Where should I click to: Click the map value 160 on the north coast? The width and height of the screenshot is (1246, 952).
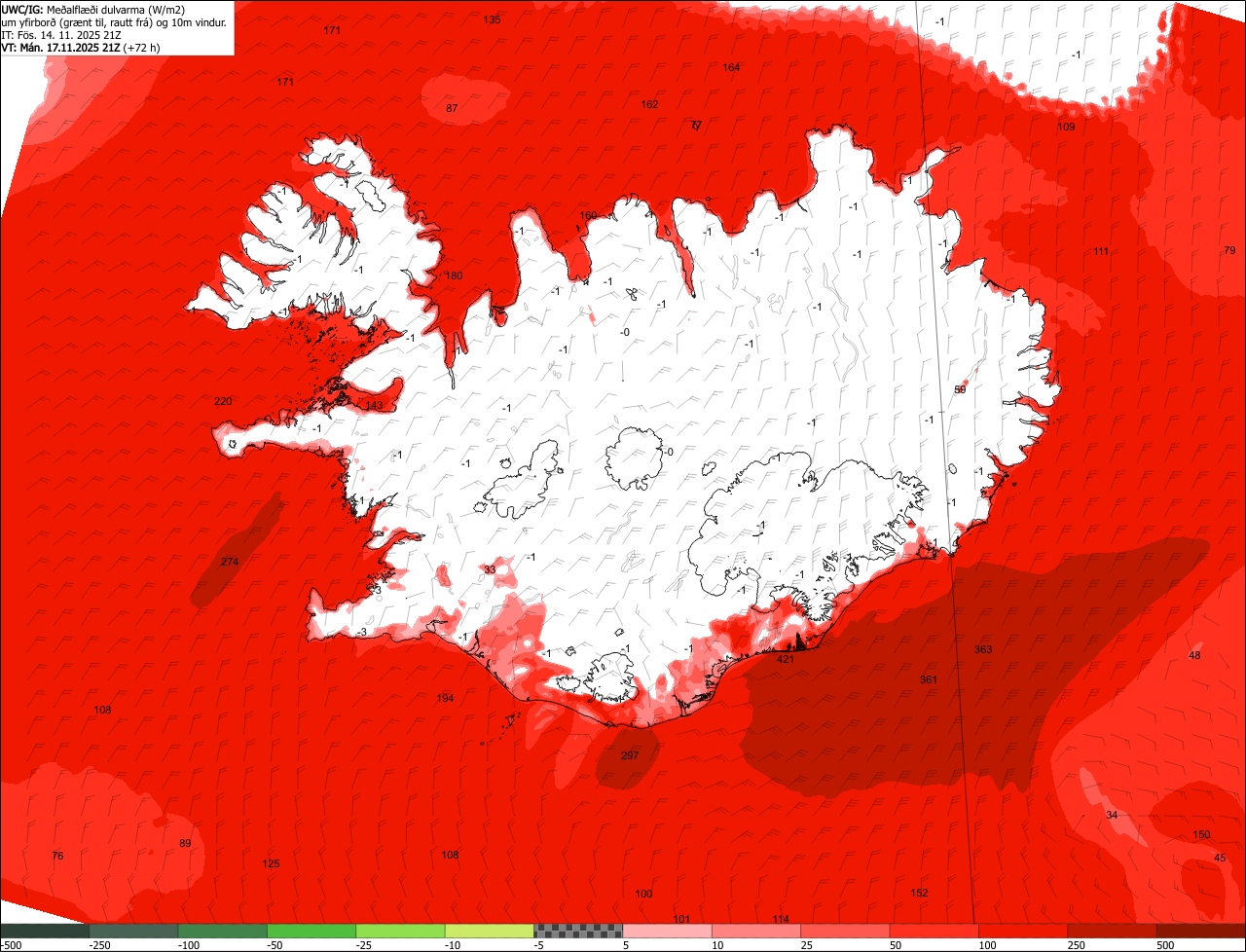click(588, 215)
